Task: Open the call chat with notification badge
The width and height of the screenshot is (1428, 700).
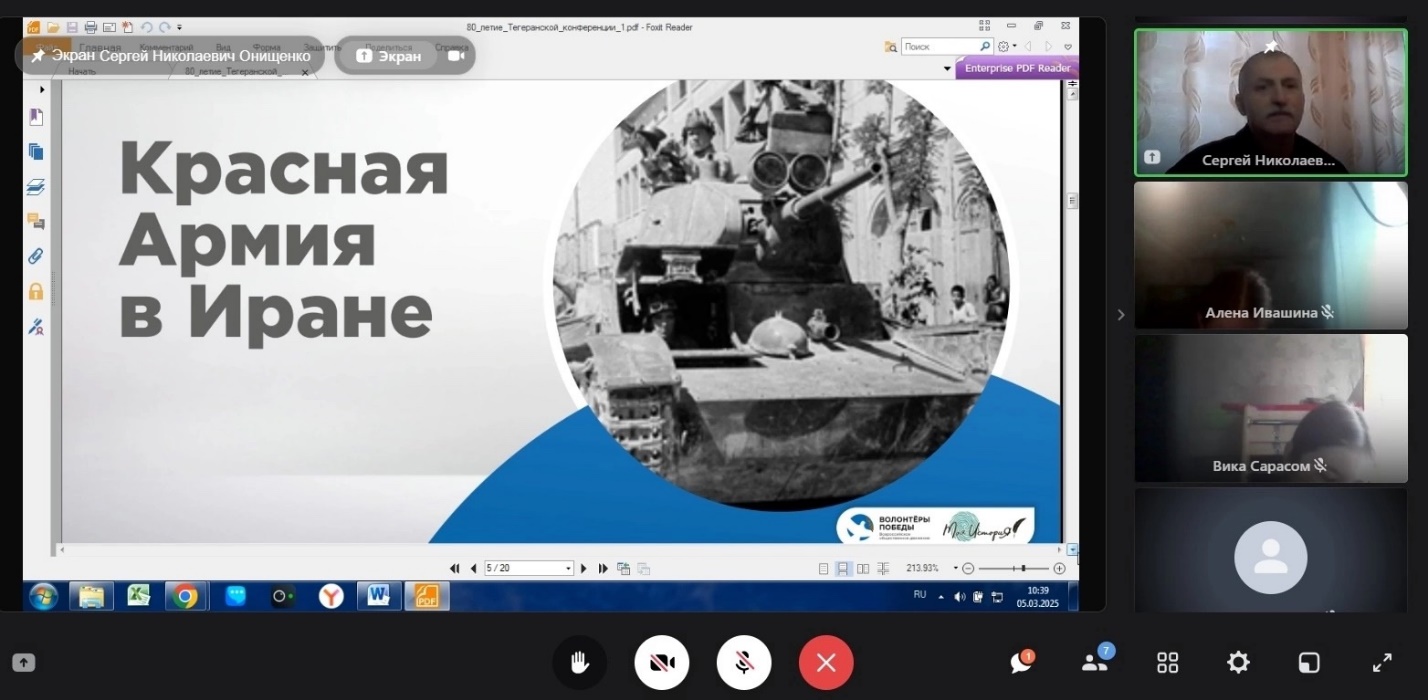Action: click(1022, 662)
